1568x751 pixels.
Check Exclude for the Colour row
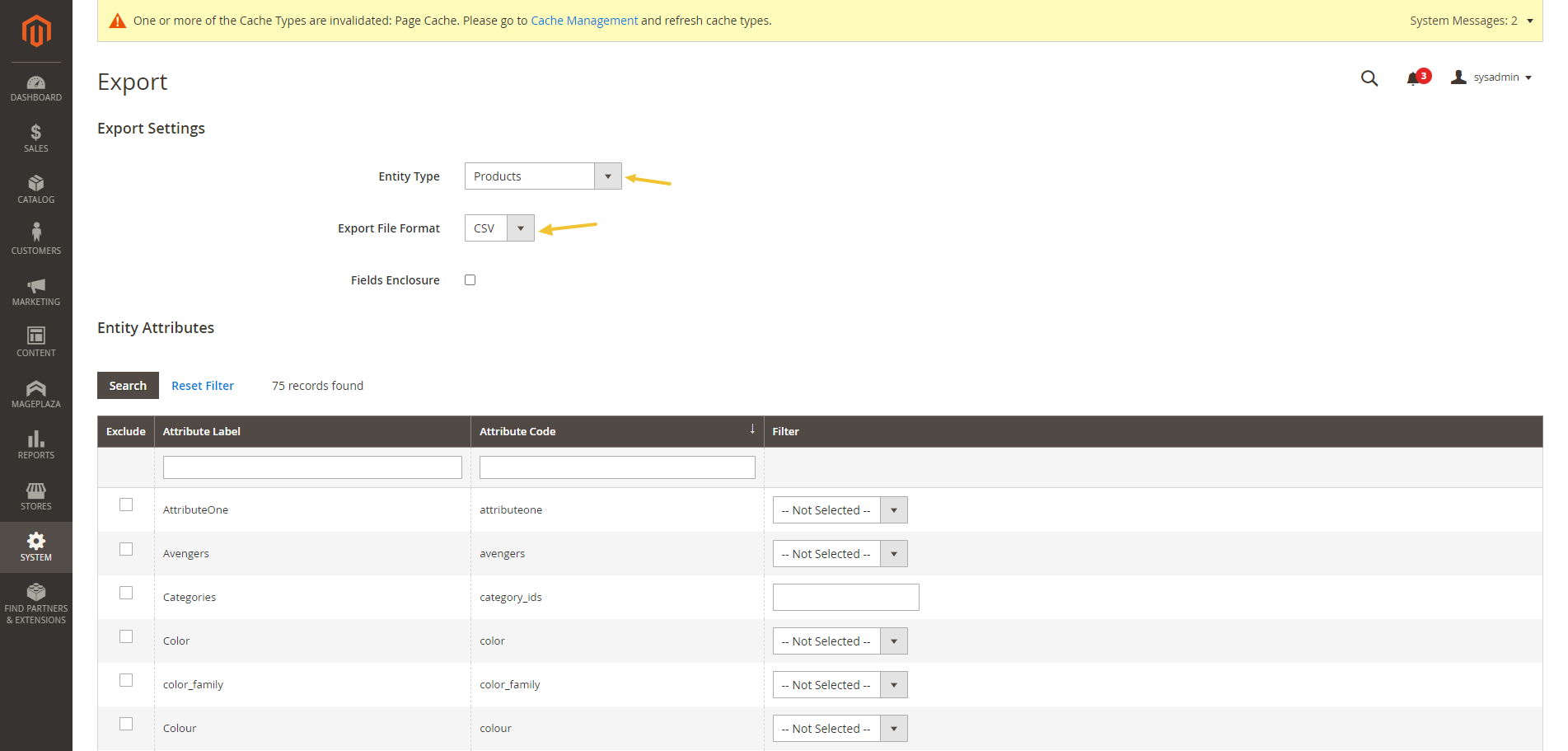tap(126, 724)
